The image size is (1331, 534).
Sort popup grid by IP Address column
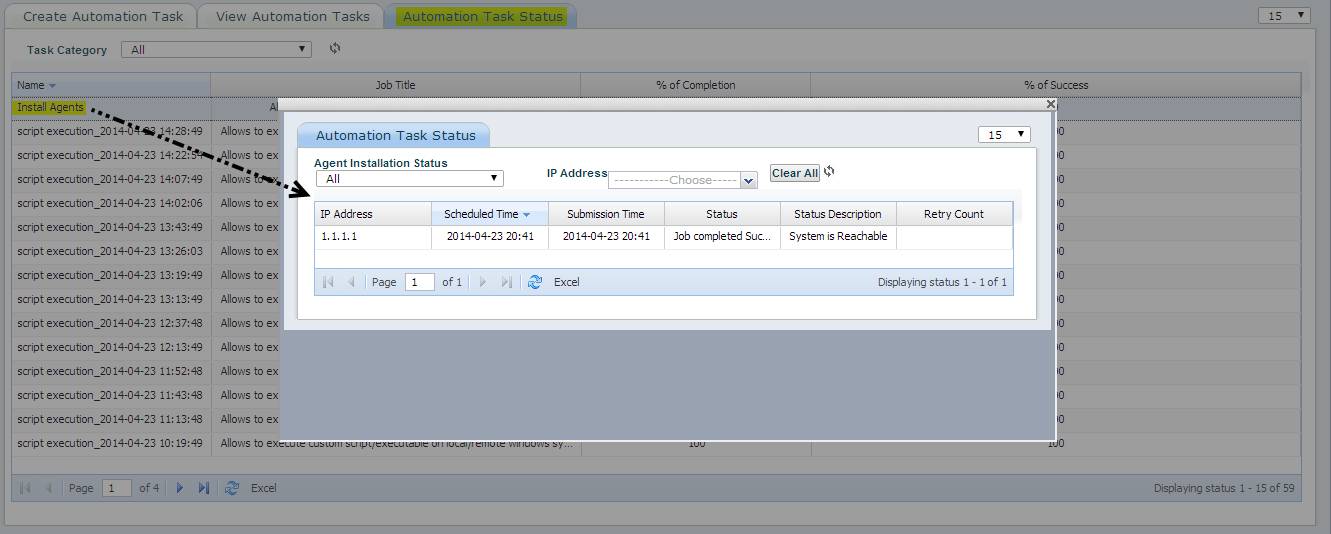tap(373, 214)
